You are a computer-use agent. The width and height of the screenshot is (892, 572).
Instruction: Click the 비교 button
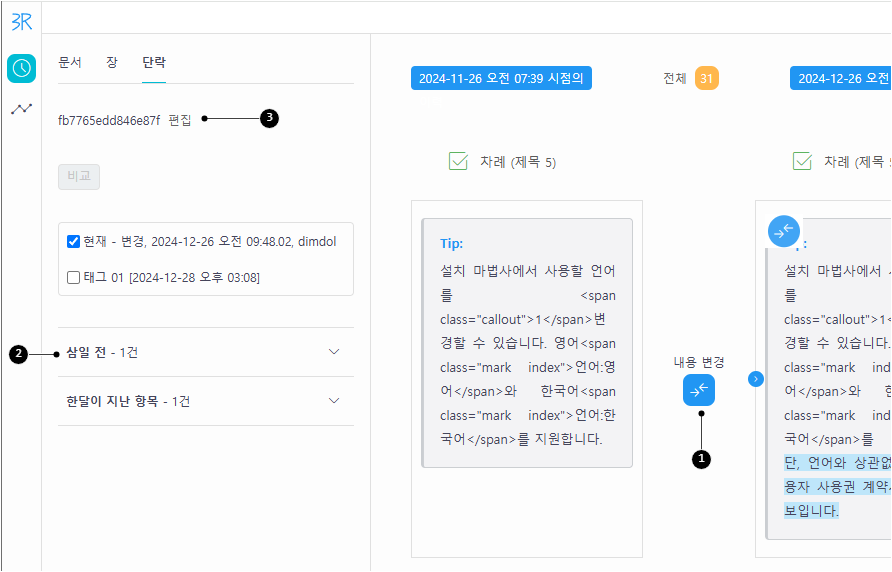pos(79,176)
